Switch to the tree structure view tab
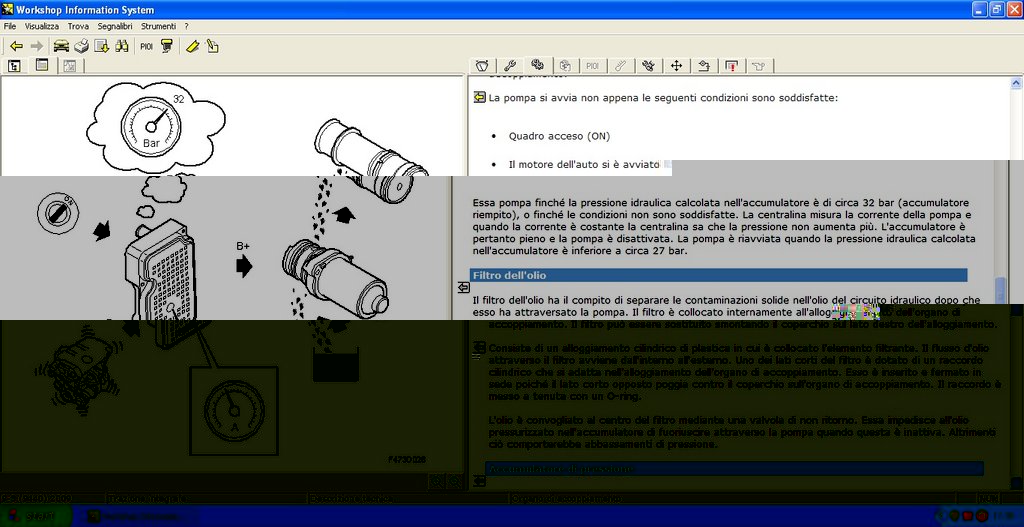 (14, 65)
